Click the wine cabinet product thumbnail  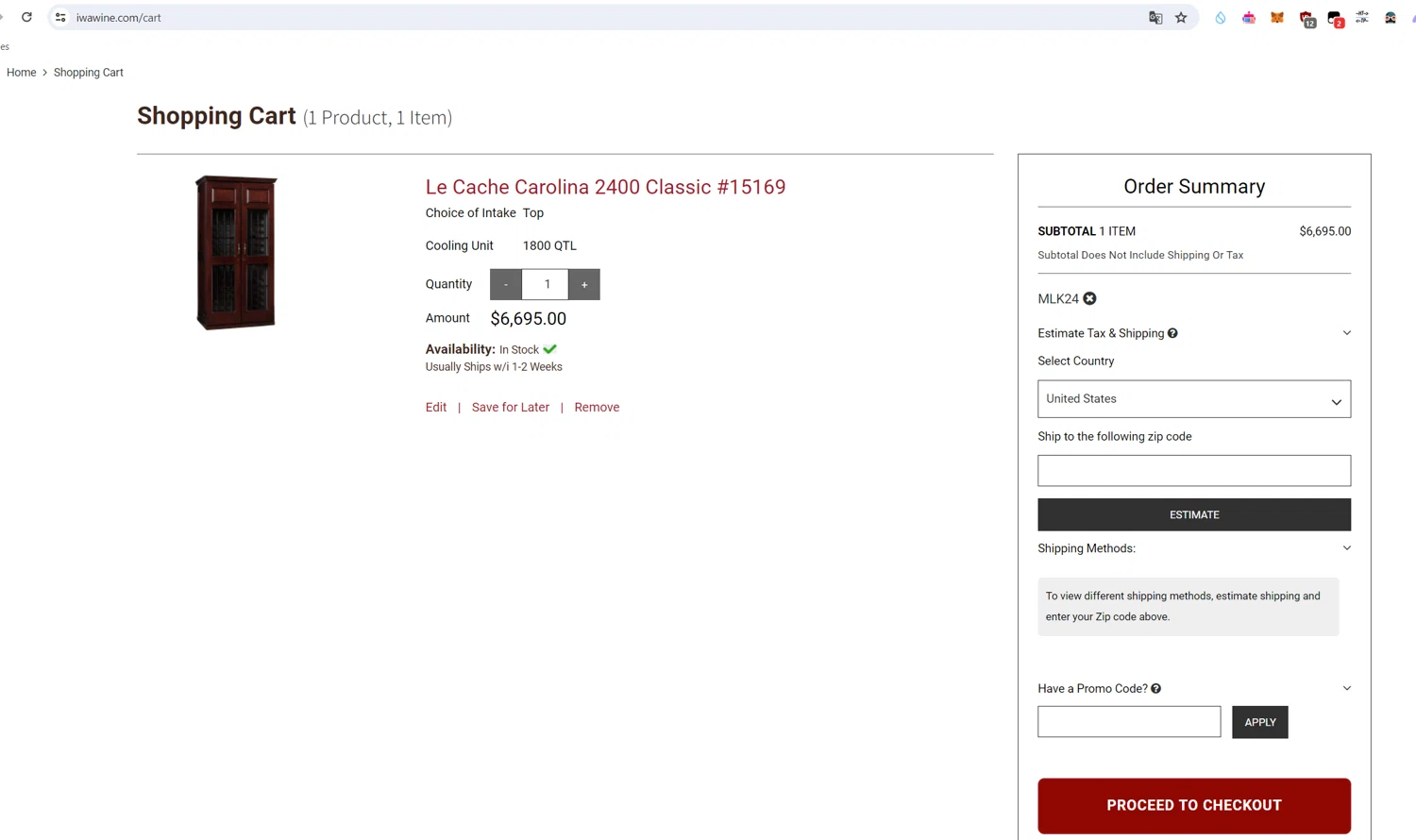point(236,253)
